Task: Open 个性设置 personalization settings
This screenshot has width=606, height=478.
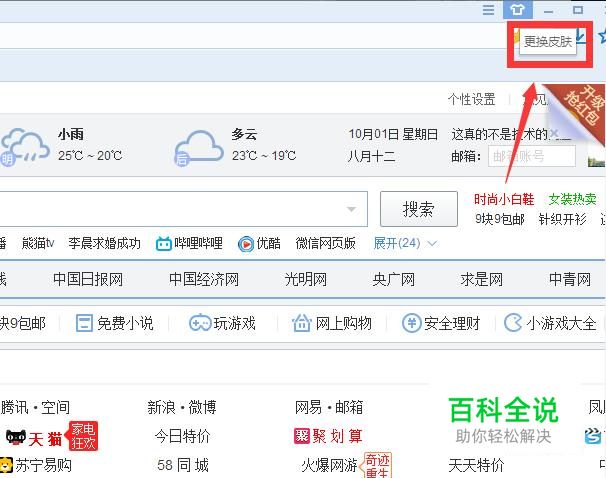Action: coord(472,99)
